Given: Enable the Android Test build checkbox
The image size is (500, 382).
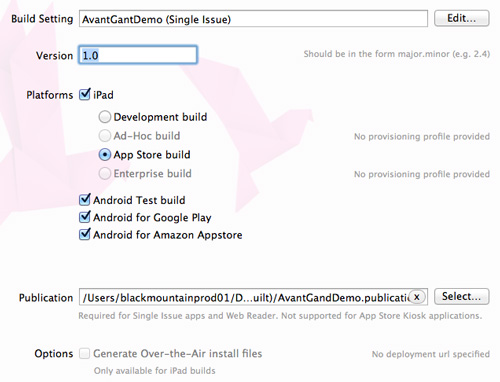Looking at the screenshot, I should (85, 200).
